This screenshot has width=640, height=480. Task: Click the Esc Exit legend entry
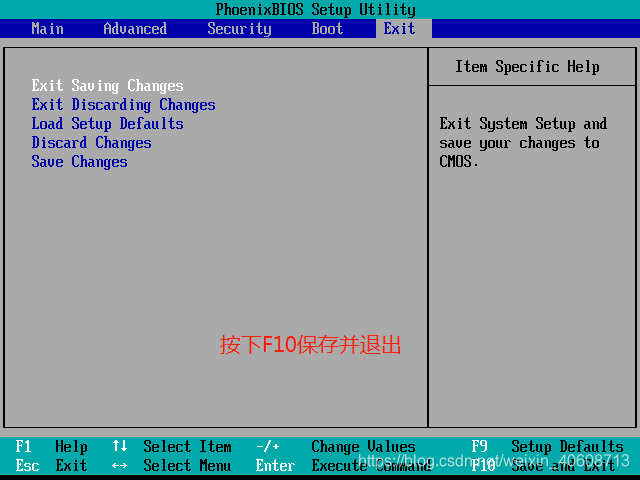[x=51, y=465]
